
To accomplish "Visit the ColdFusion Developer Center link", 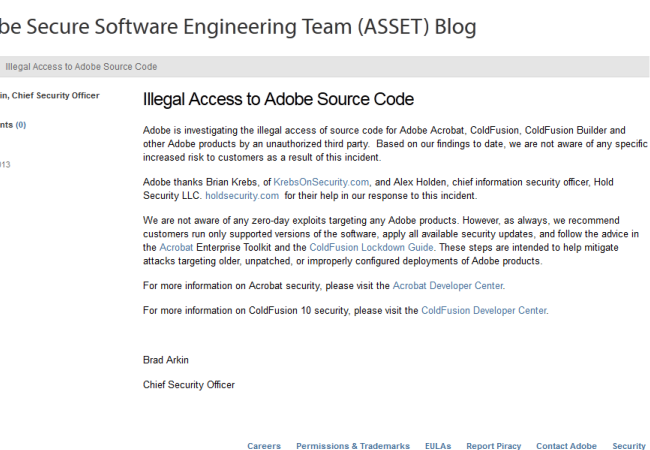I will 484,311.
